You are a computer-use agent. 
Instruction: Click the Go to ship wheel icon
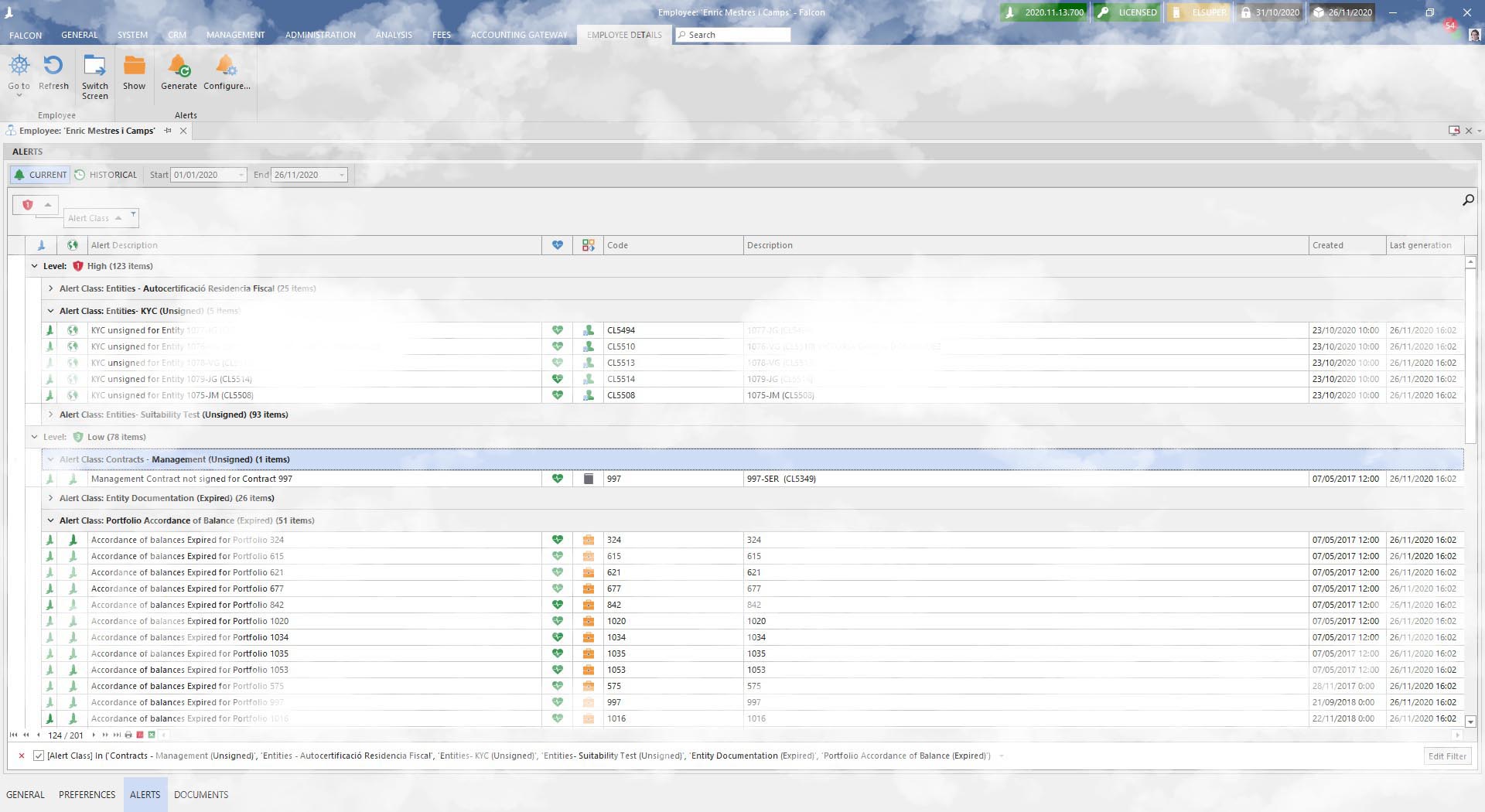19,67
